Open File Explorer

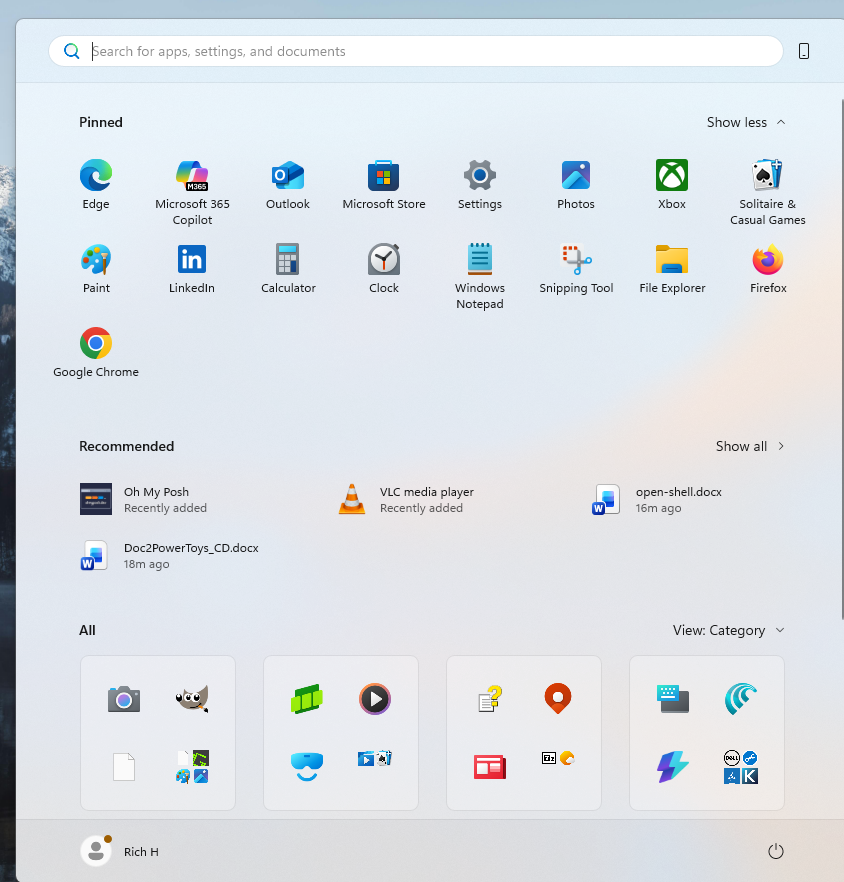[x=672, y=269]
